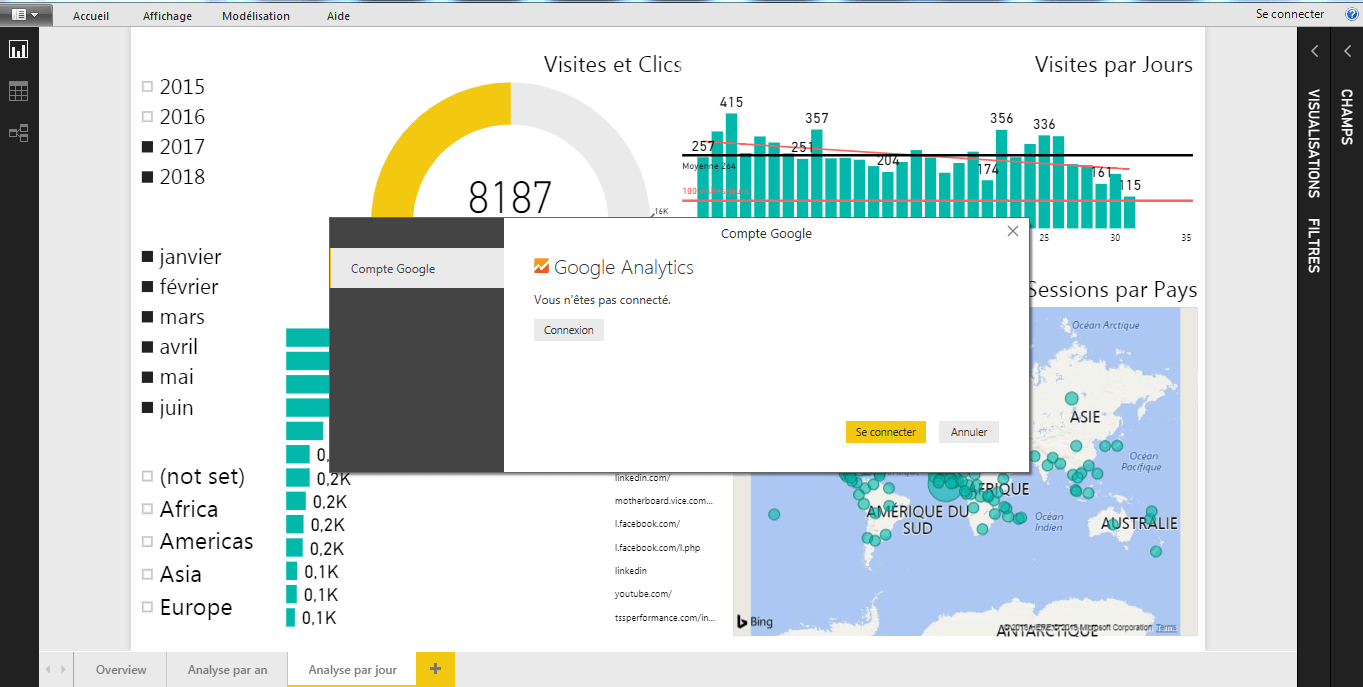Open the Data table view icon
The height and width of the screenshot is (687, 1363).
[x=18, y=92]
